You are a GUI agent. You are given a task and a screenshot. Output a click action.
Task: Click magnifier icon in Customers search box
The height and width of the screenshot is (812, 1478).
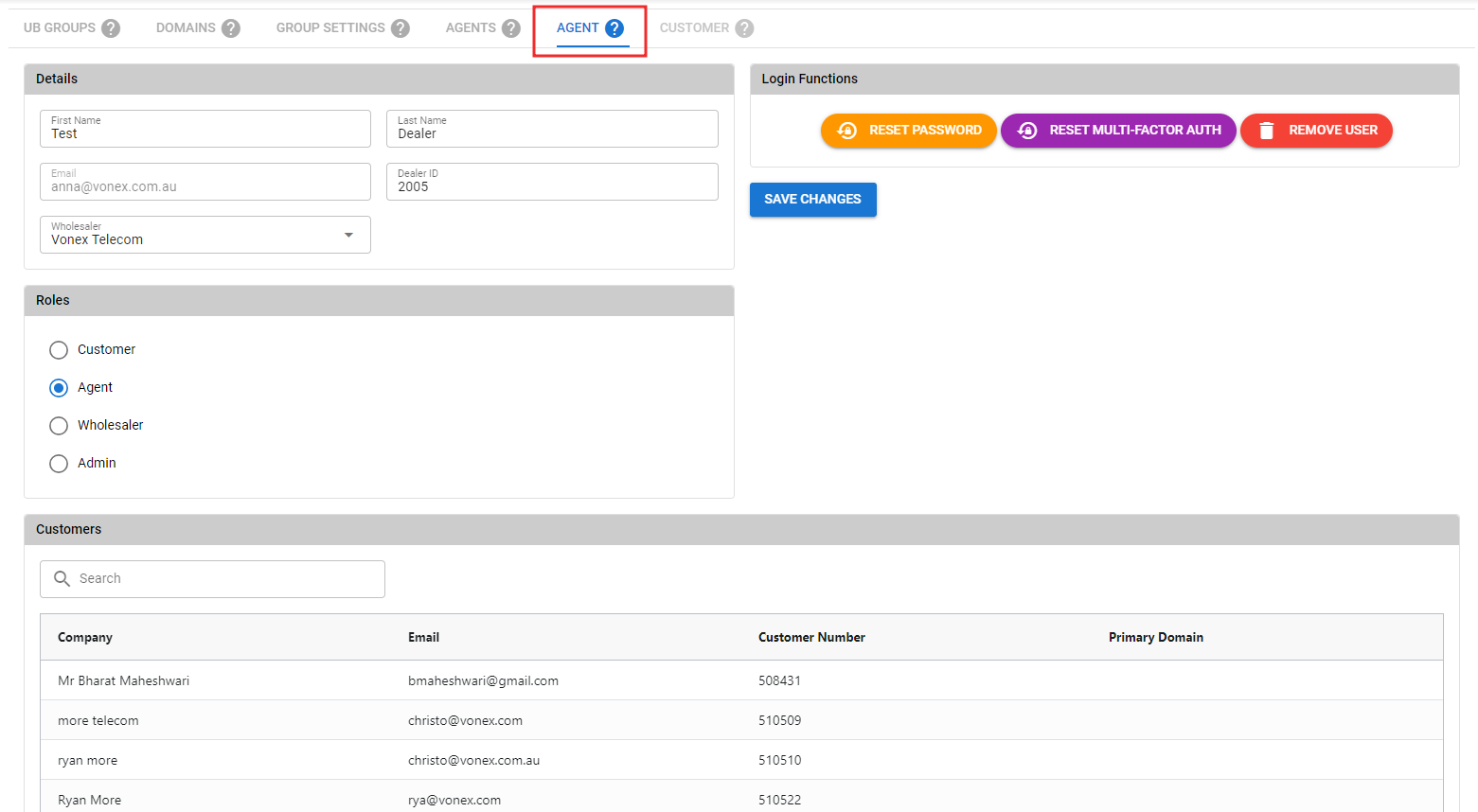pyautogui.click(x=62, y=578)
